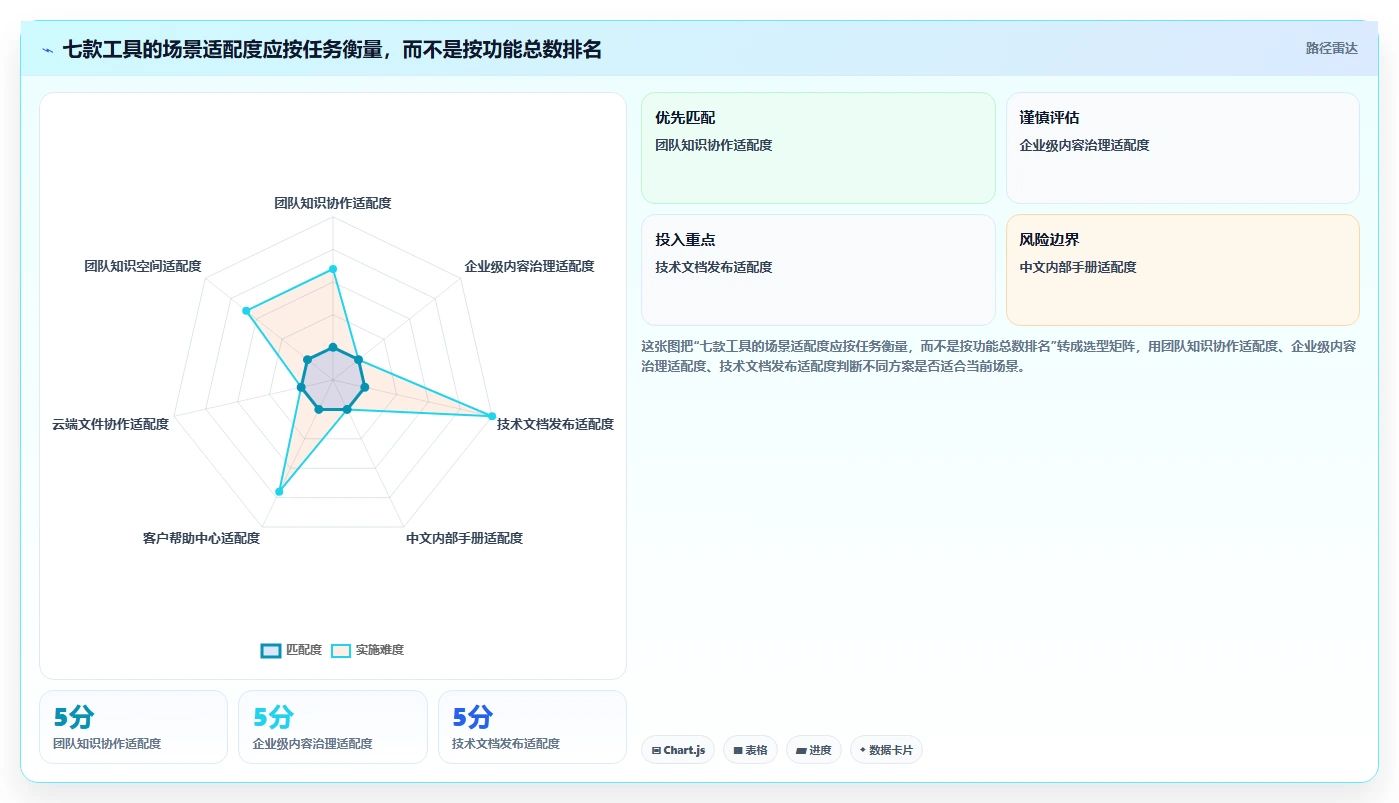Image resolution: width=1399 pixels, height=803 pixels.
Task: Click the lightning icon beside the title
Action: pyautogui.click(x=47, y=50)
